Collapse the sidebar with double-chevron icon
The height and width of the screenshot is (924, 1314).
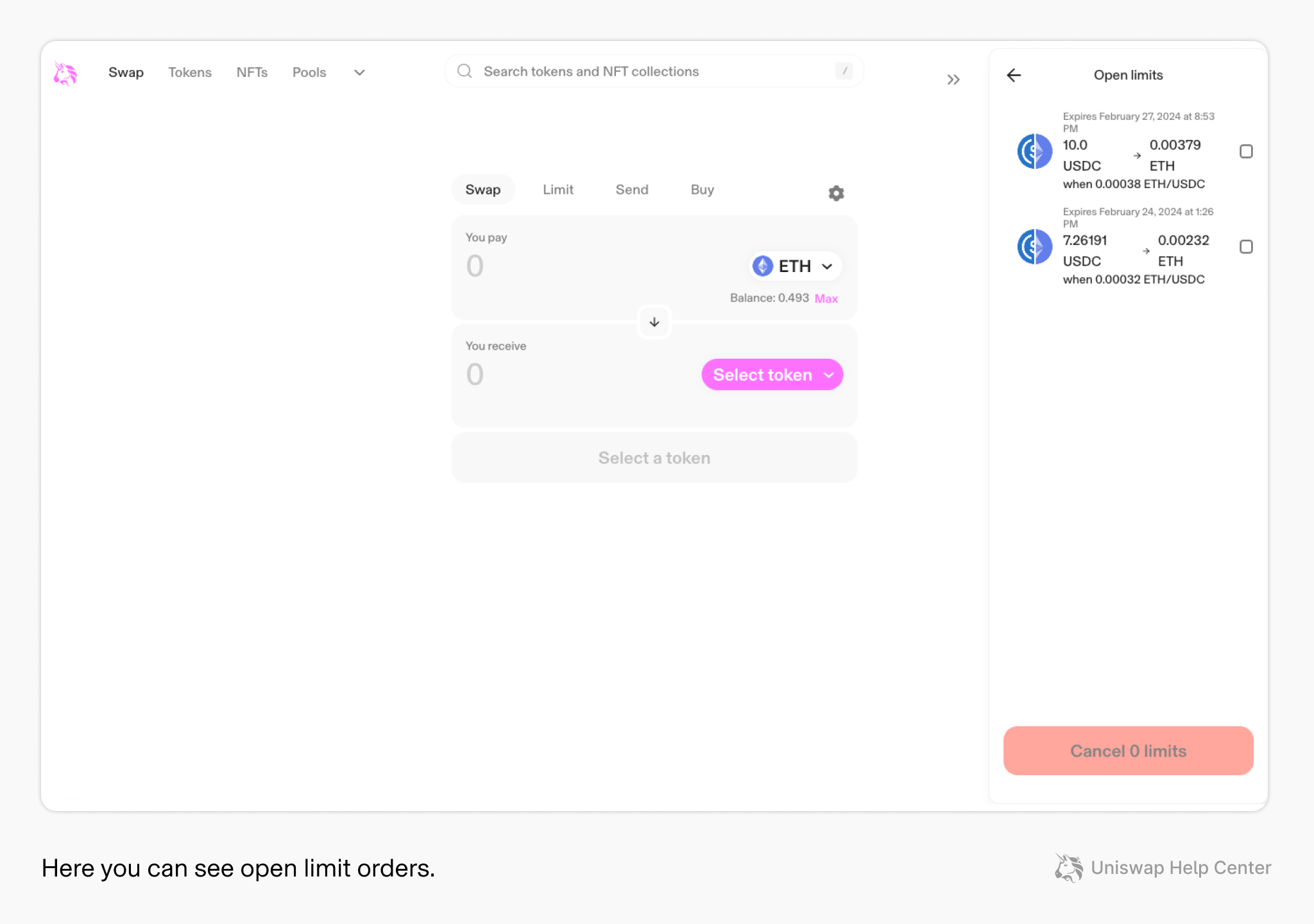pos(953,80)
